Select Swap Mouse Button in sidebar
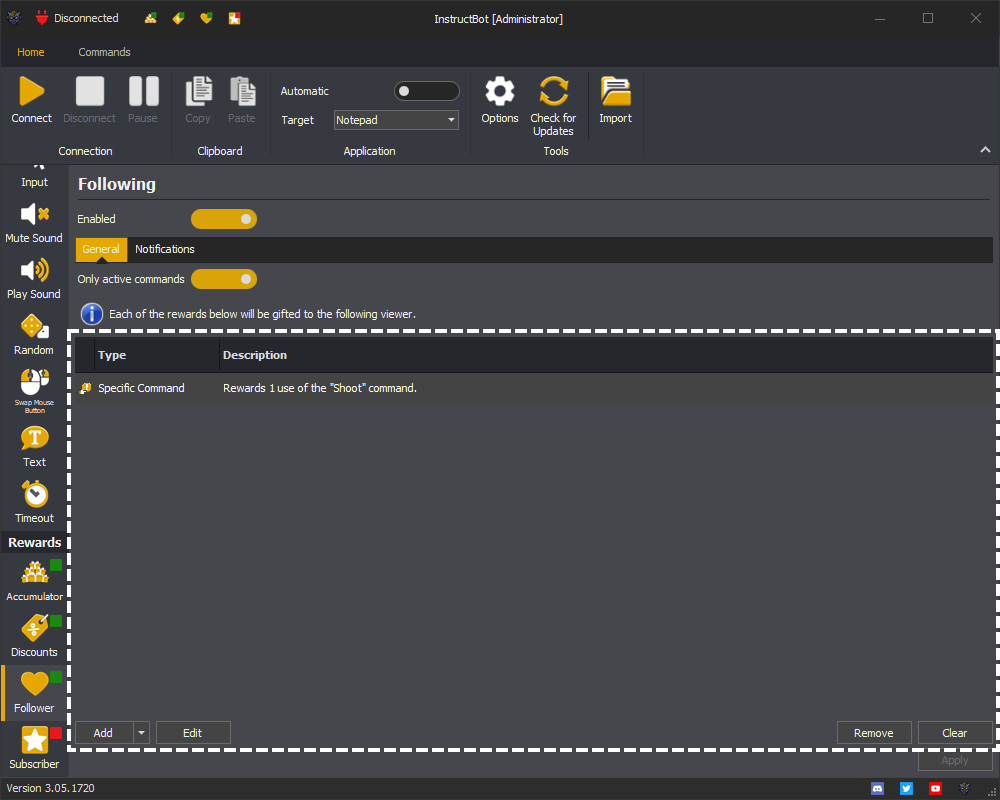Image resolution: width=1000 pixels, height=800 pixels. point(34,392)
